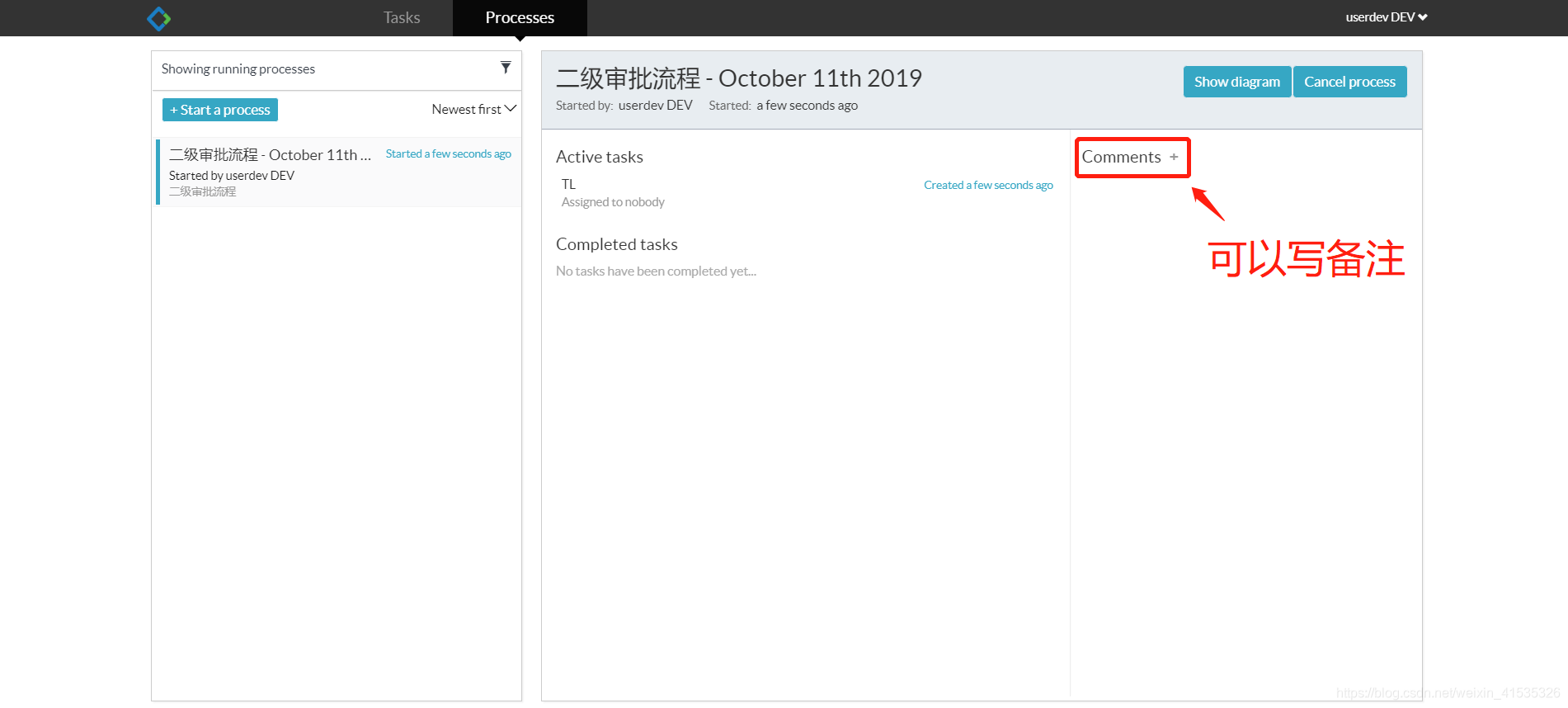Click 'Started a few seconds ago' text
This screenshot has width=1568, height=708.
click(449, 153)
